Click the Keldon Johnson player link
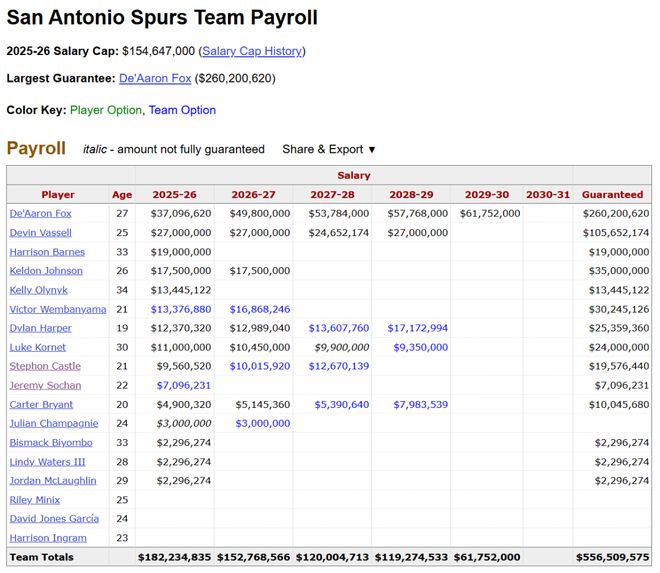The width and height of the screenshot is (660, 573). tap(47, 271)
